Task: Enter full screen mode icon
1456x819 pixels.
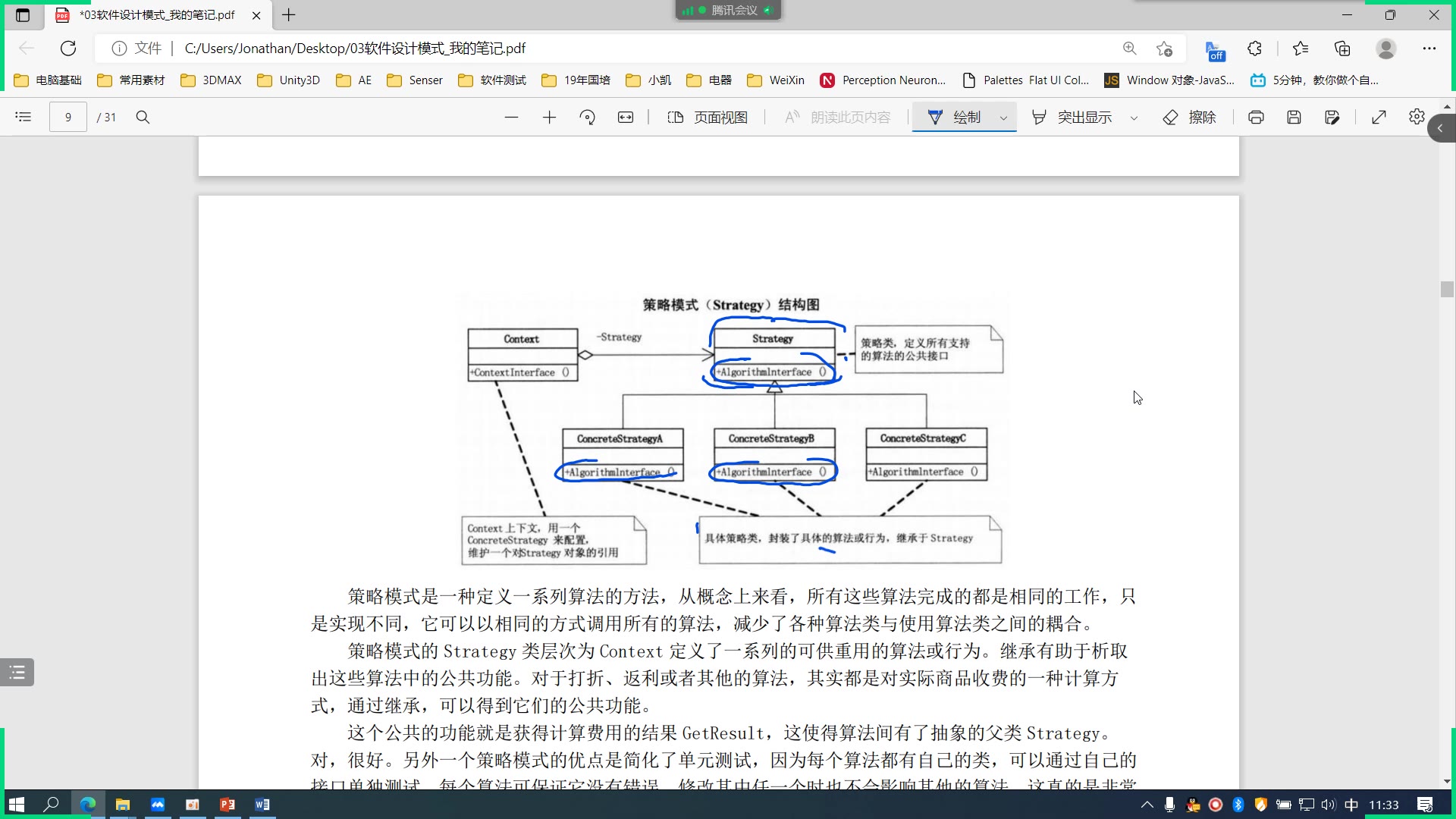Action: pyautogui.click(x=1379, y=117)
